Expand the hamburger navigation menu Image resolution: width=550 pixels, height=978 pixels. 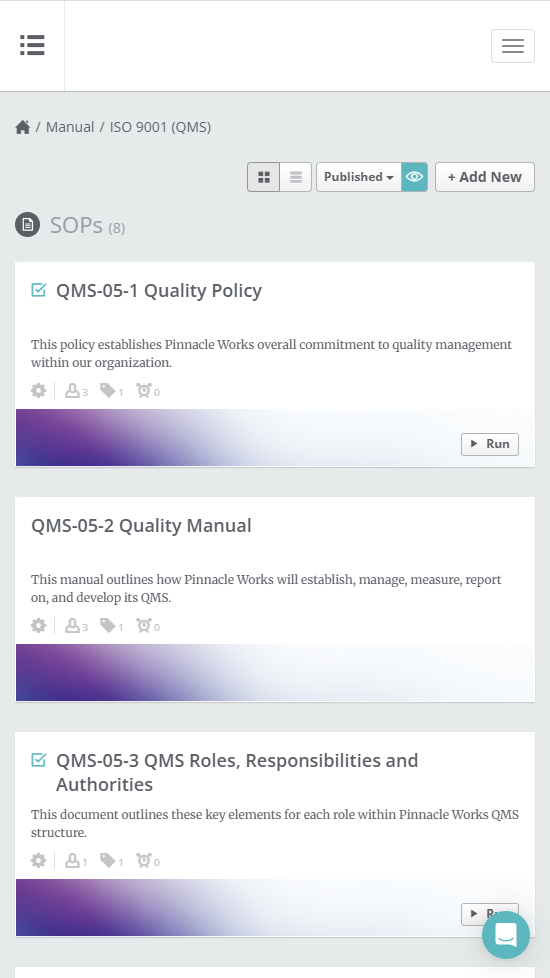(x=513, y=46)
